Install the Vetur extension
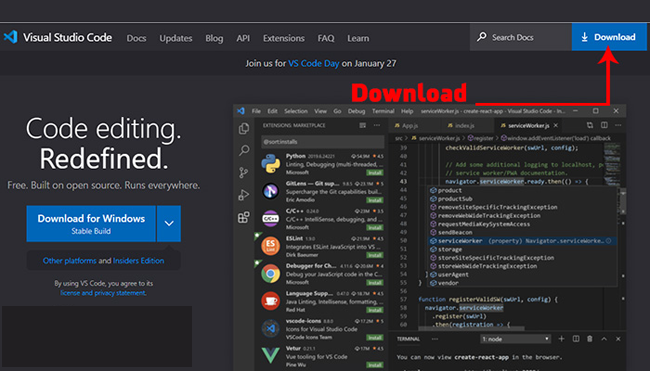Image resolution: width=650 pixels, height=371 pixels. coord(375,365)
